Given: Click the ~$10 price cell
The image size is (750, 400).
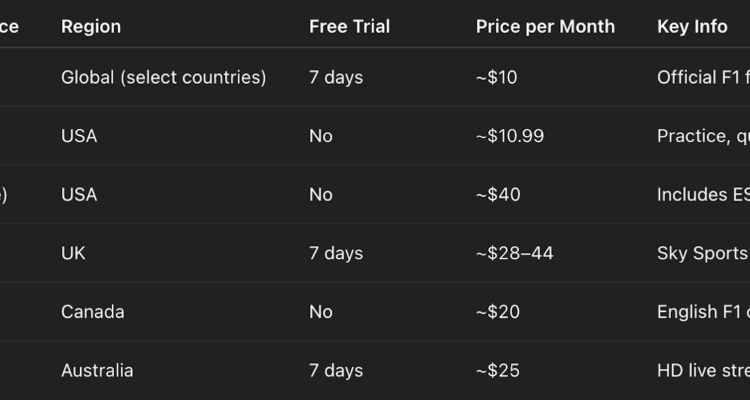Looking at the screenshot, I should [497, 77].
